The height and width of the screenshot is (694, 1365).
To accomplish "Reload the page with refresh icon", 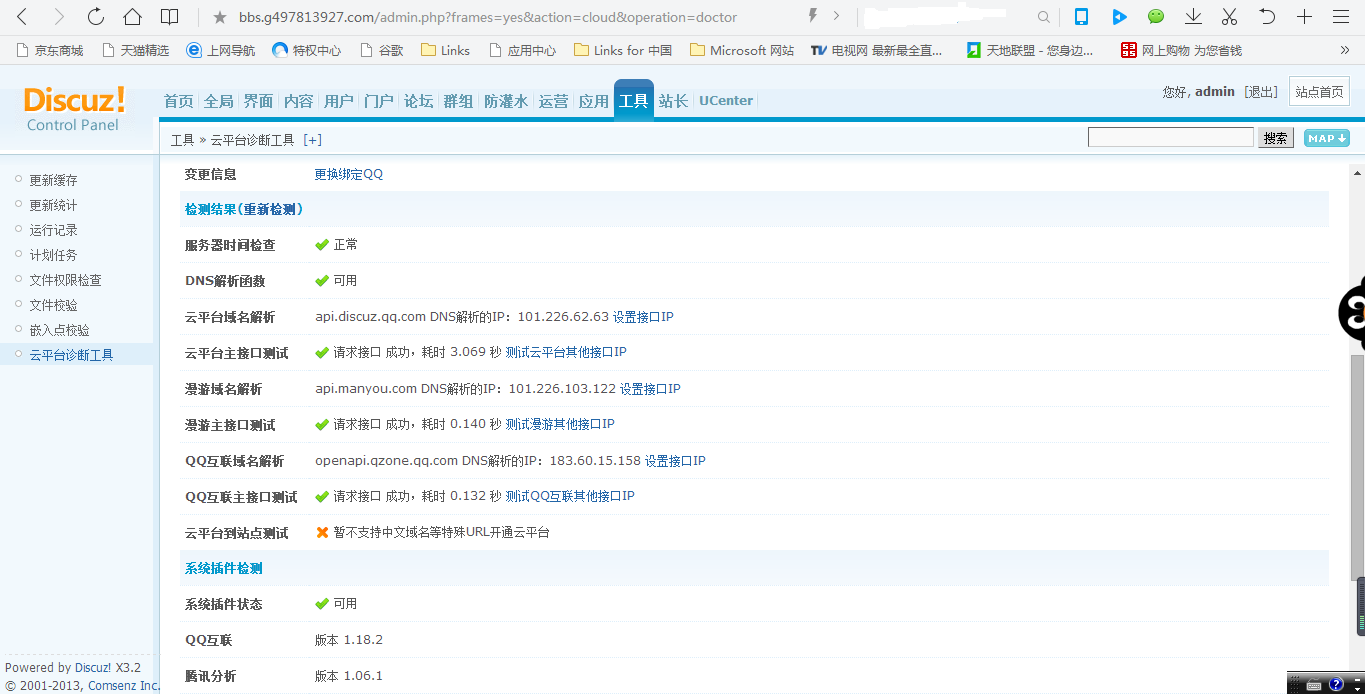I will point(96,17).
